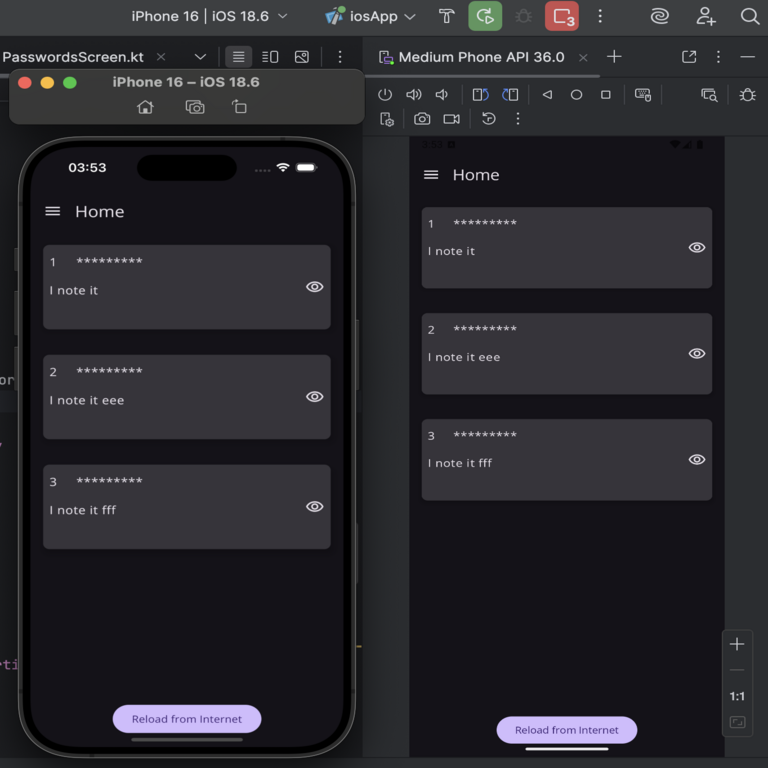This screenshot has height=768, width=768.
Task: Toggle the emulator layout inspector icon
Action: click(x=709, y=95)
